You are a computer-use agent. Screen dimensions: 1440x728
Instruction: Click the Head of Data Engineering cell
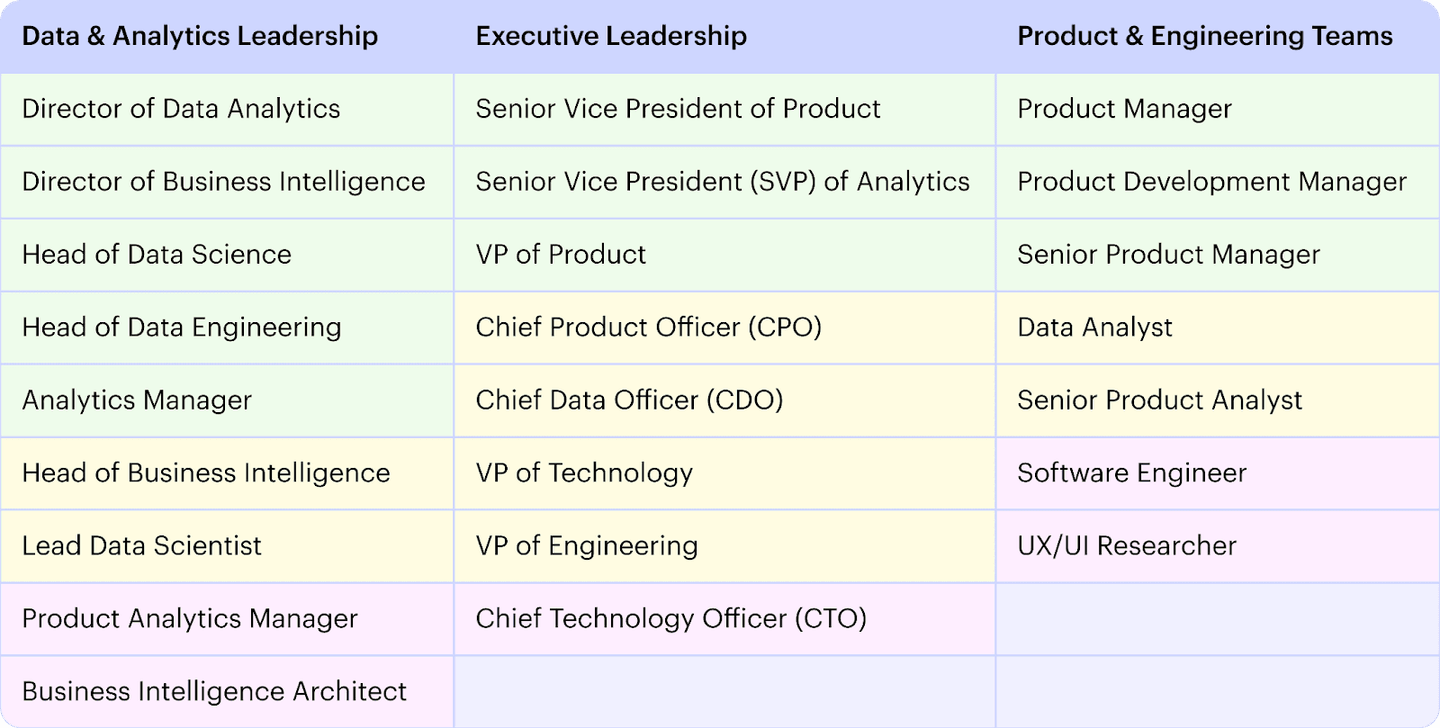pyautogui.click(x=181, y=327)
